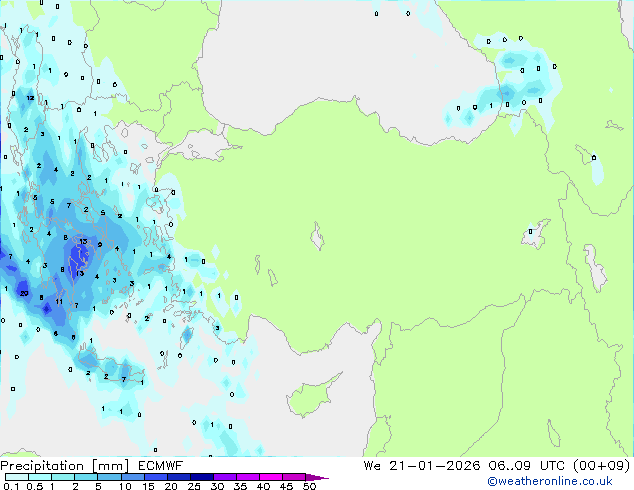Select the 10–15 mm legend color swatch
This screenshot has height=490, width=634.
click(x=132, y=477)
